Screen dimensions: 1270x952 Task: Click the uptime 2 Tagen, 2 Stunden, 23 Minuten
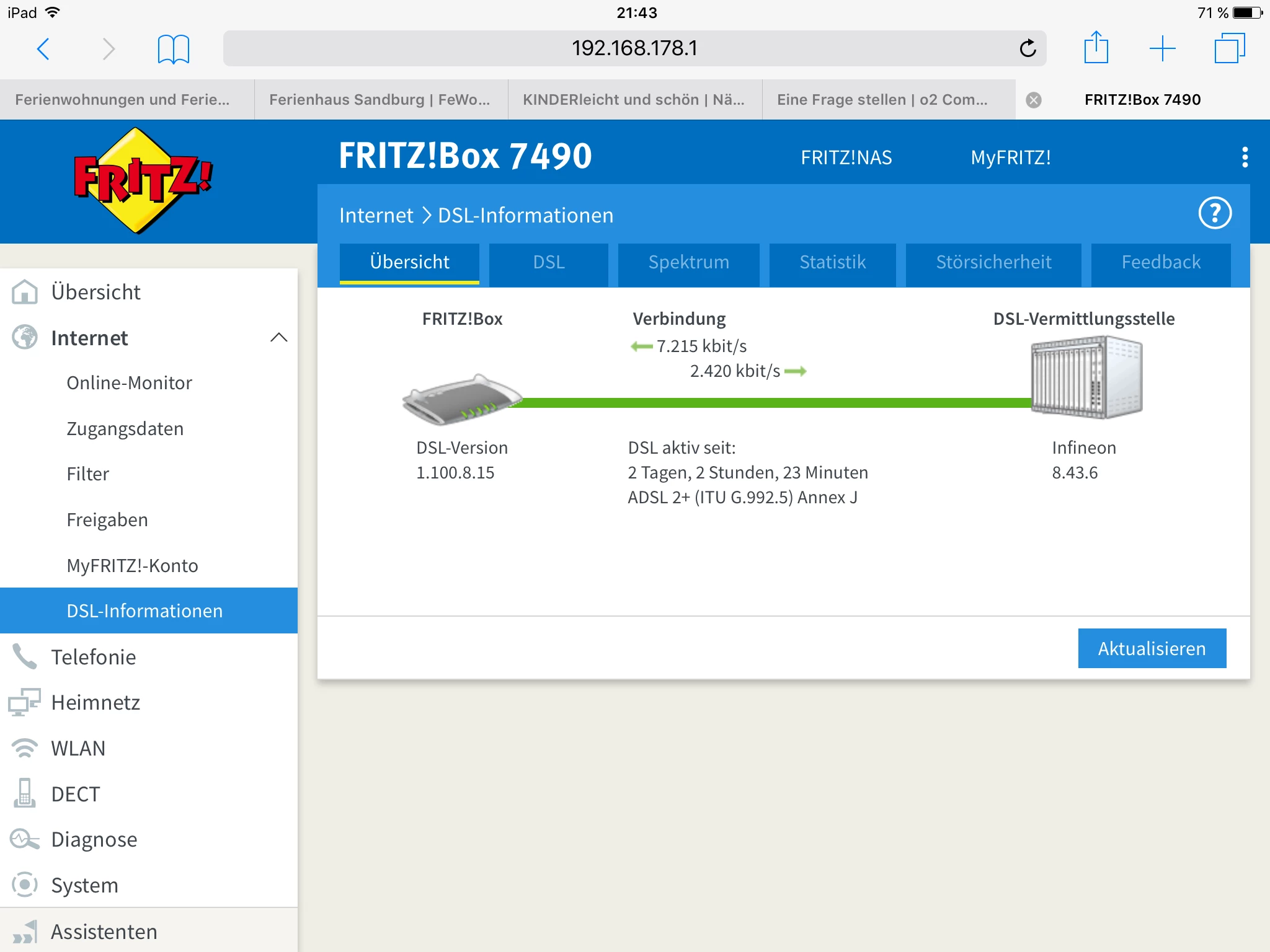click(x=748, y=473)
